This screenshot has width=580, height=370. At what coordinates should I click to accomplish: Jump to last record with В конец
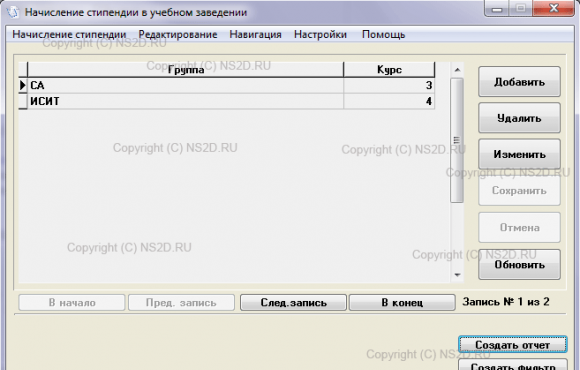click(402, 302)
